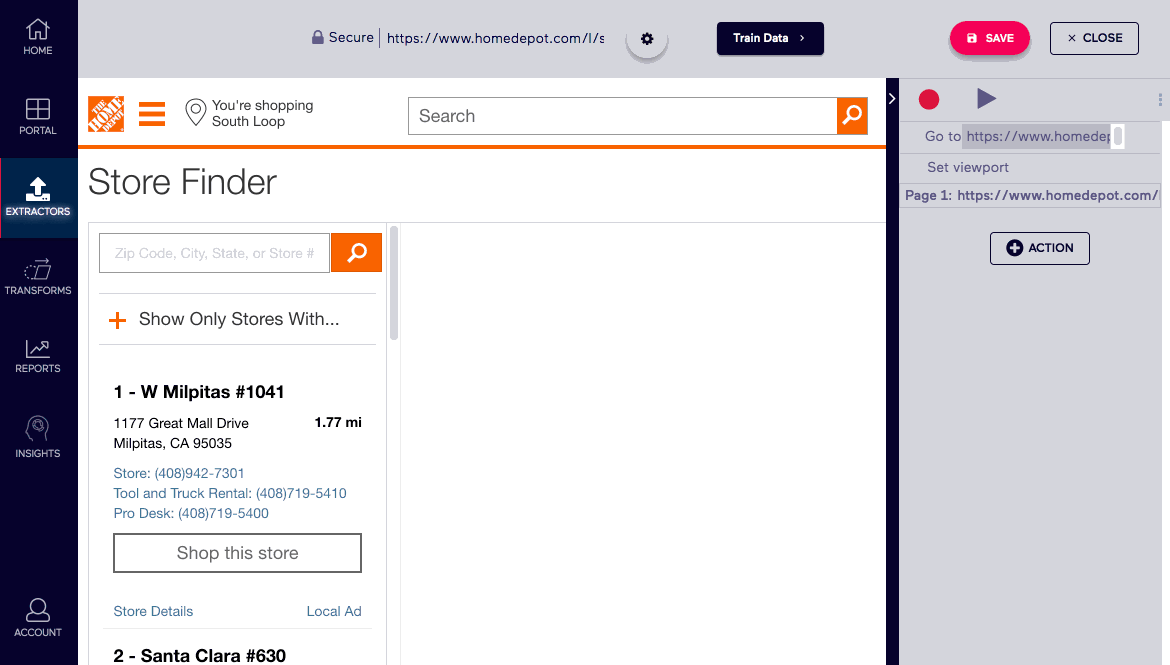View REPORTS via the sidebar icon
Image resolution: width=1170 pixels, height=665 pixels.
38,357
